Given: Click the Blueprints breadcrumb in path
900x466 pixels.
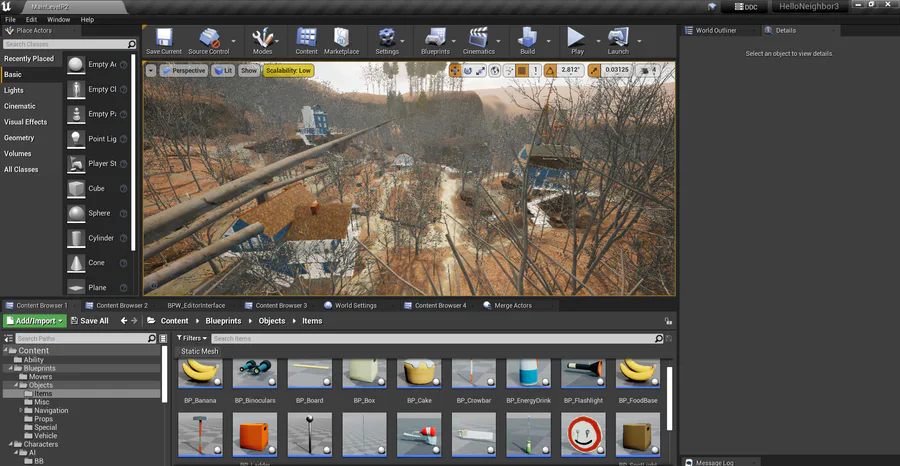Looking at the screenshot, I should pyautogui.click(x=223, y=321).
